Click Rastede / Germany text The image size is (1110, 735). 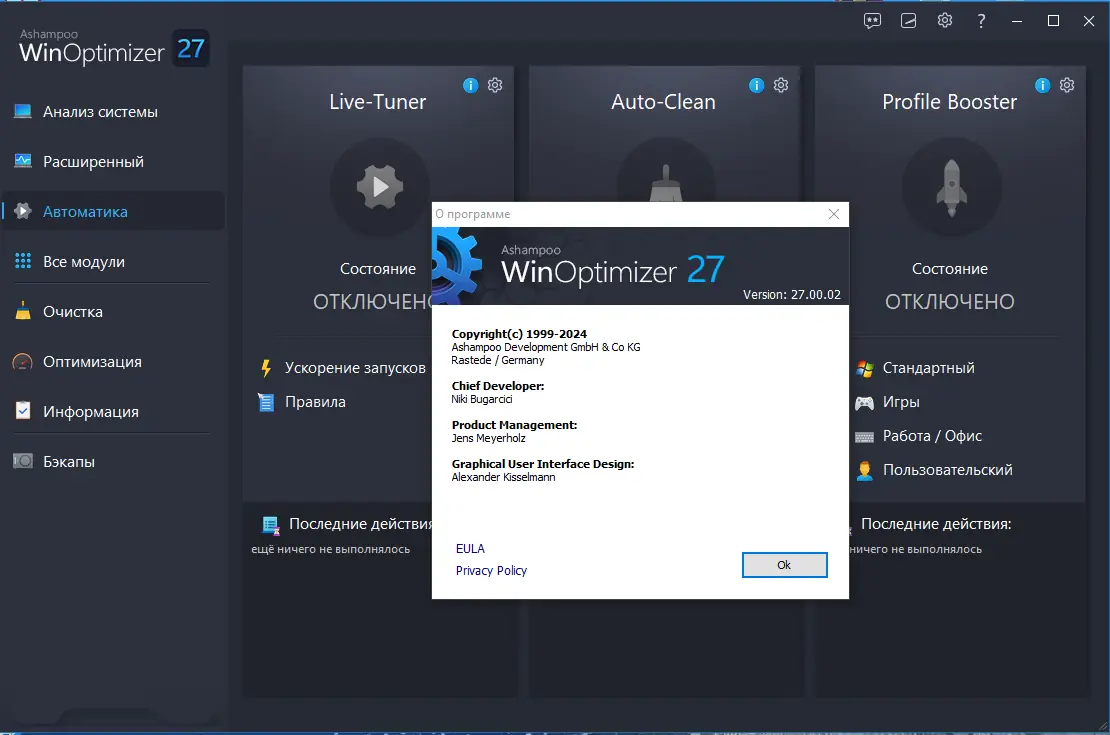(498, 360)
